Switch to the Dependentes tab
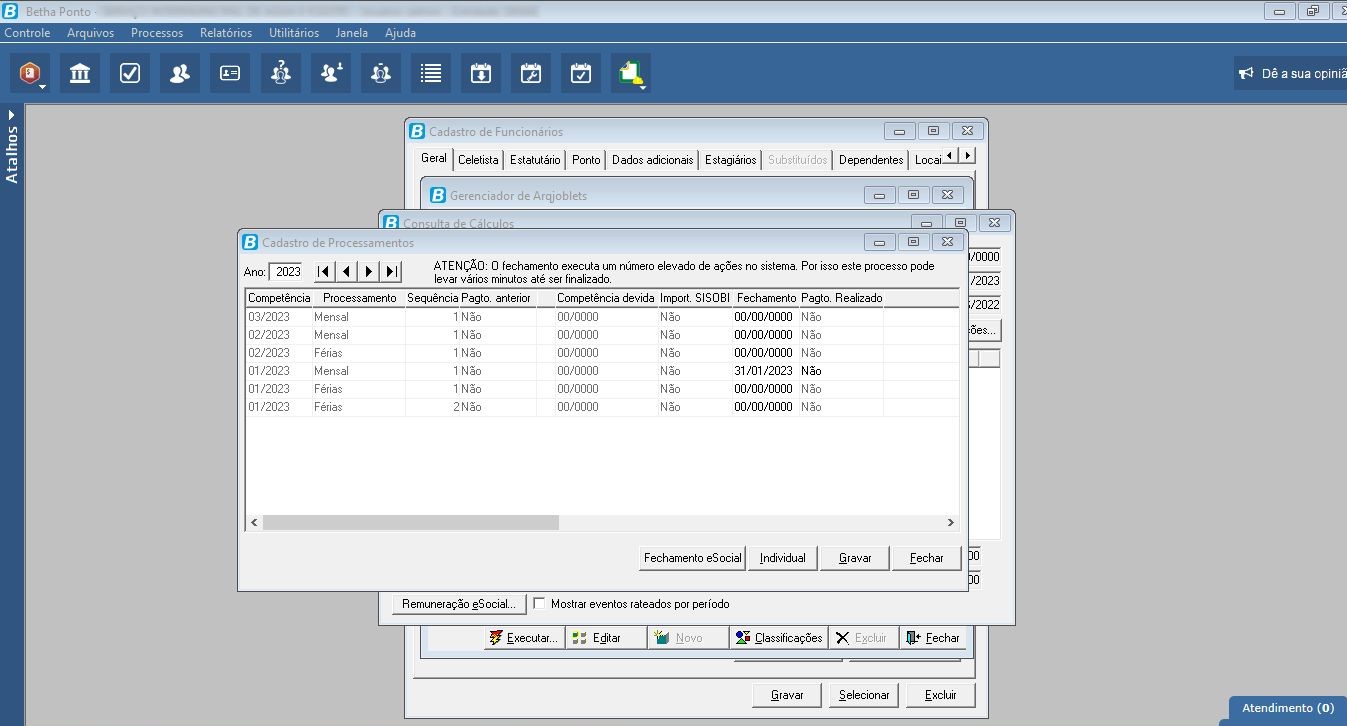1347x726 pixels. pyautogui.click(x=871, y=160)
